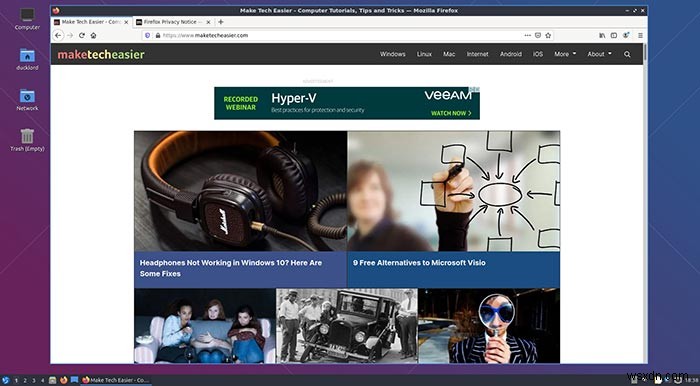The width and height of the screenshot is (700, 386).
Task: Open the Trash (Empty) desktop icon
Action: pos(27,140)
